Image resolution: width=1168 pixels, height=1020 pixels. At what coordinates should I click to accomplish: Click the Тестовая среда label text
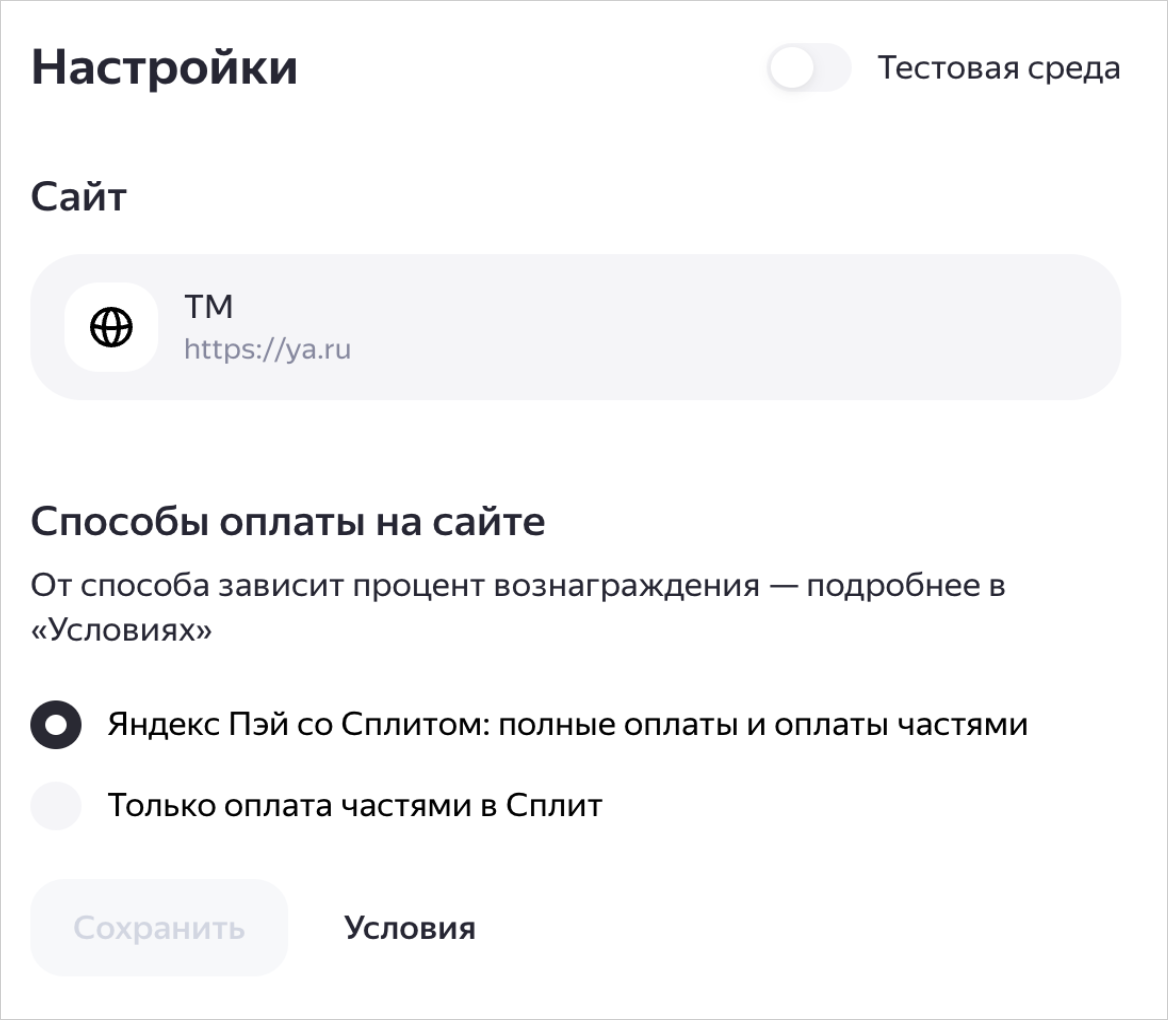(x=999, y=68)
